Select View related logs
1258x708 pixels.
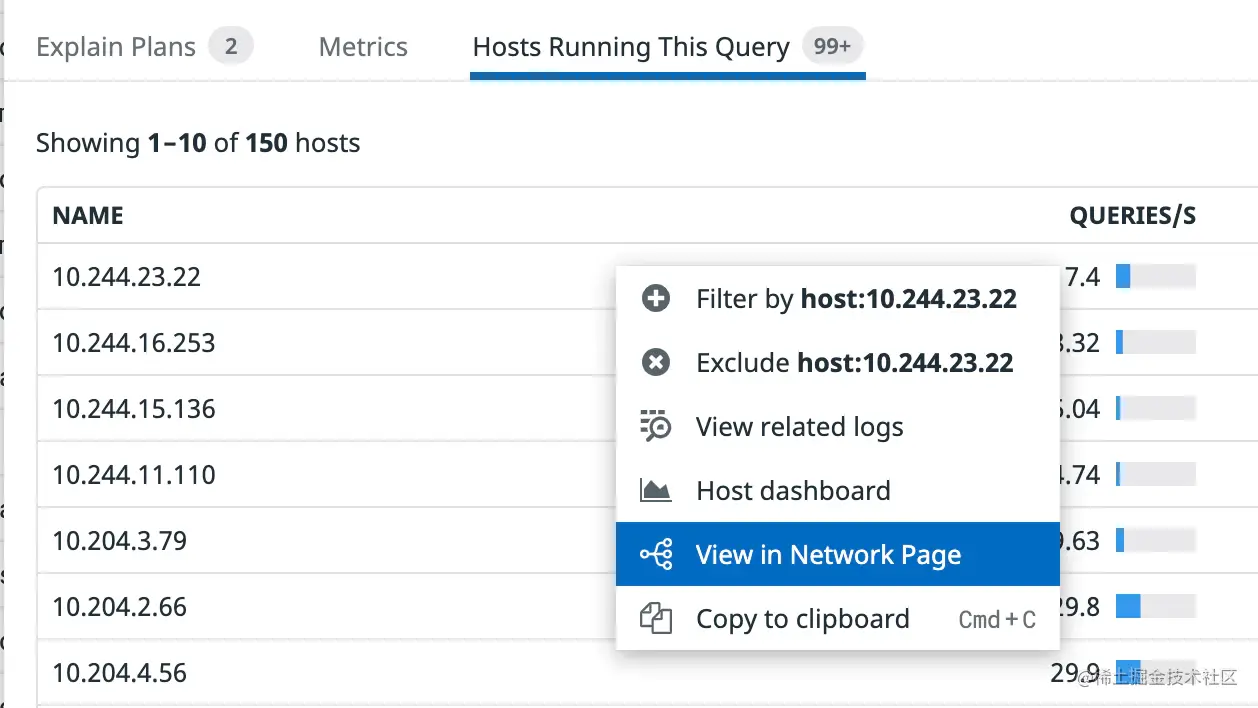click(838, 427)
